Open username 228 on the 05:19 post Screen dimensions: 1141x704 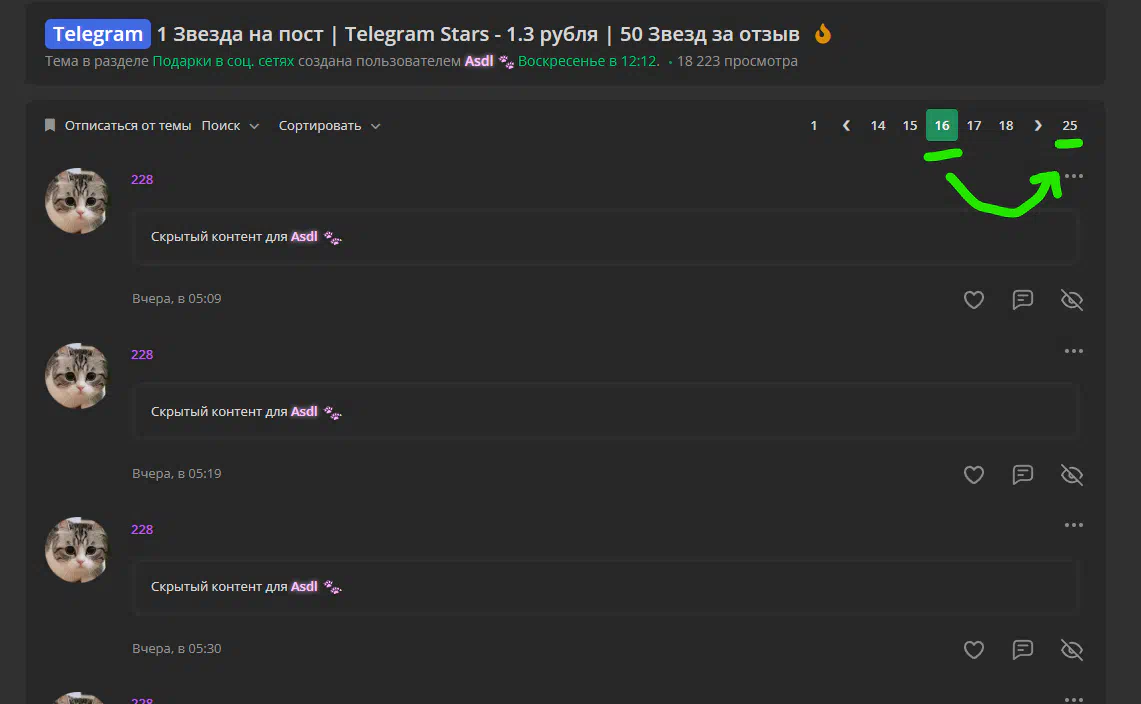pos(142,355)
